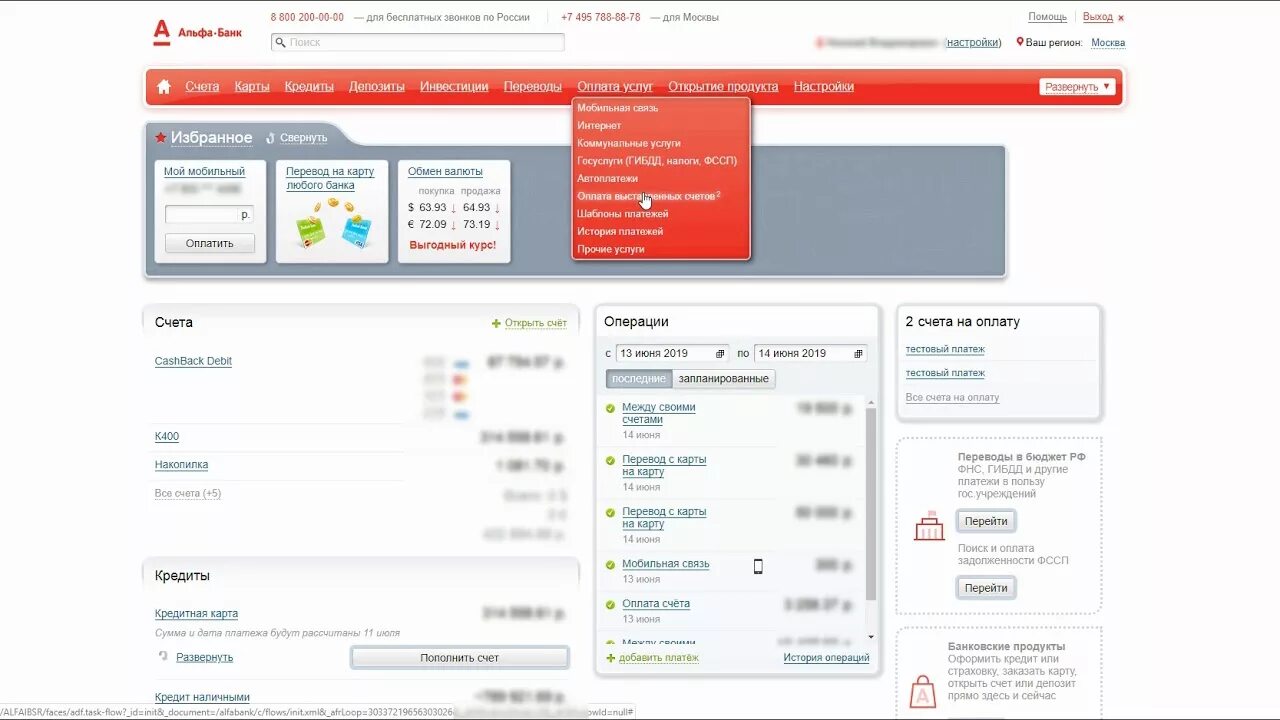This screenshot has width=1280, height=720.
Task: Click the green status check for Мобильная связь
Action: tap(610, 564)
